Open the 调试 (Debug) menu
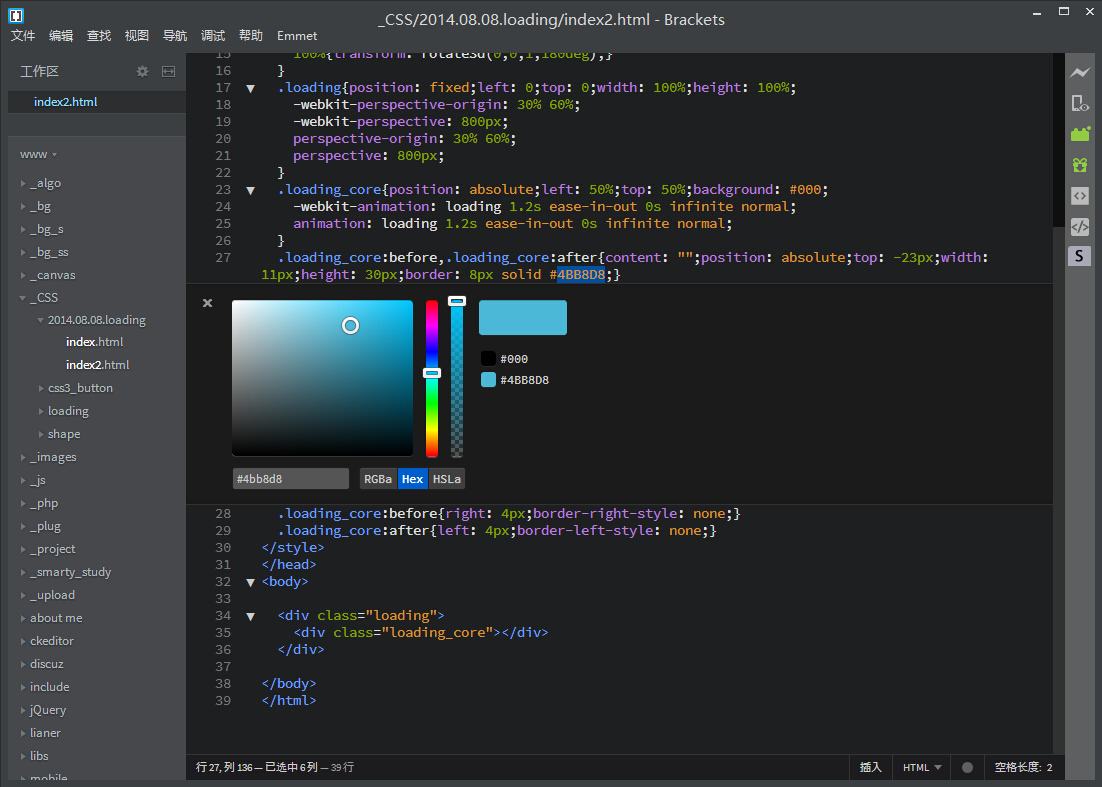 click(x=213, y=36)
